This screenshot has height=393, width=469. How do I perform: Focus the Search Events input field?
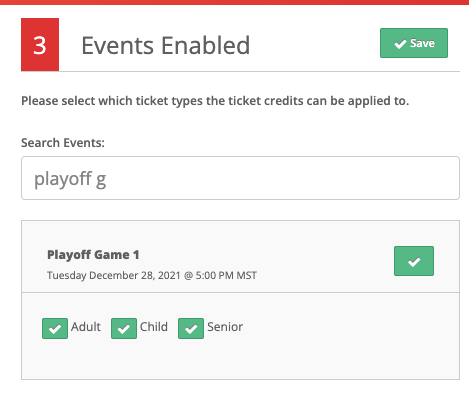(240, 178)
